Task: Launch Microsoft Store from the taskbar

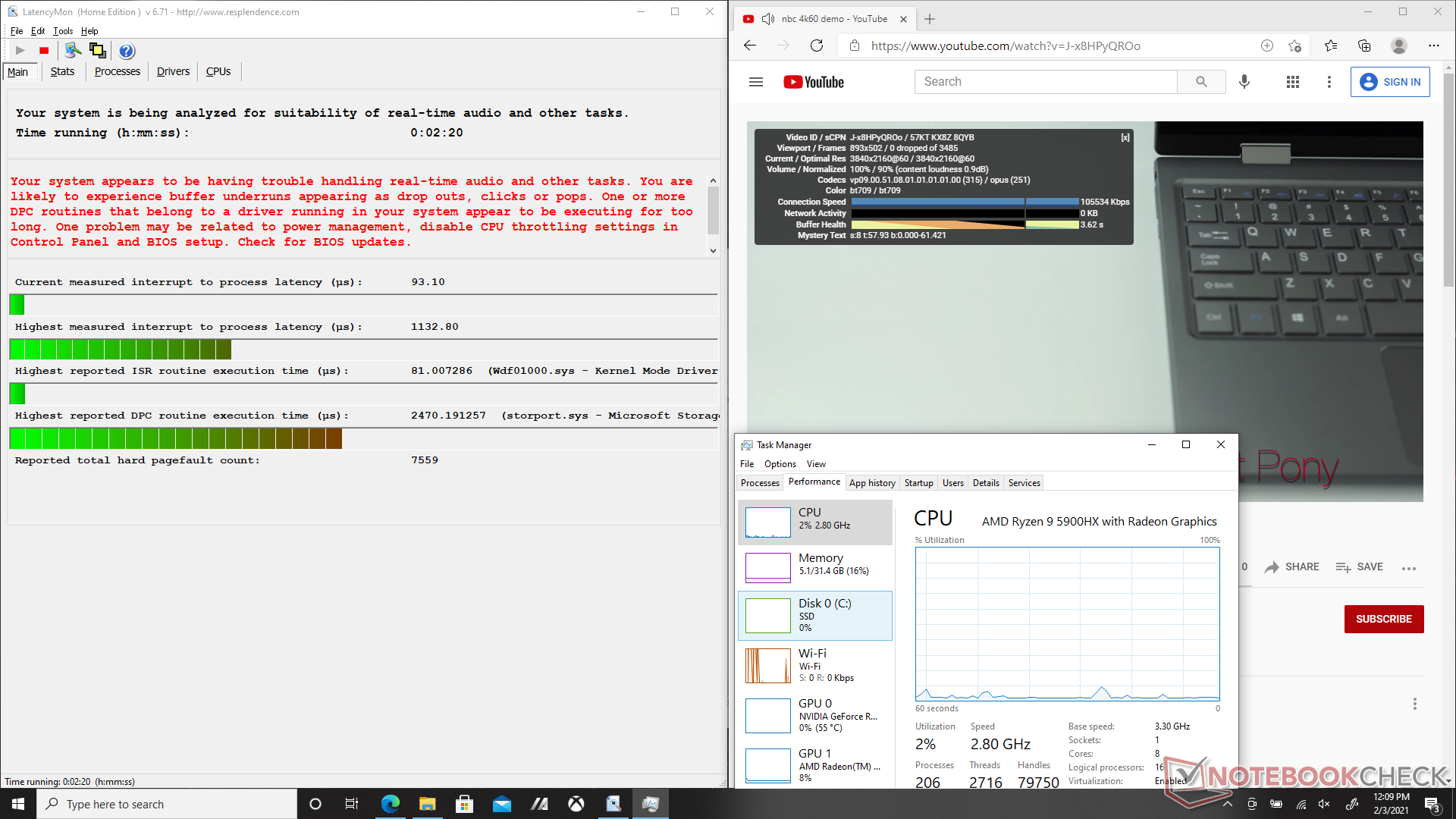Action: (x=464, y=804)
